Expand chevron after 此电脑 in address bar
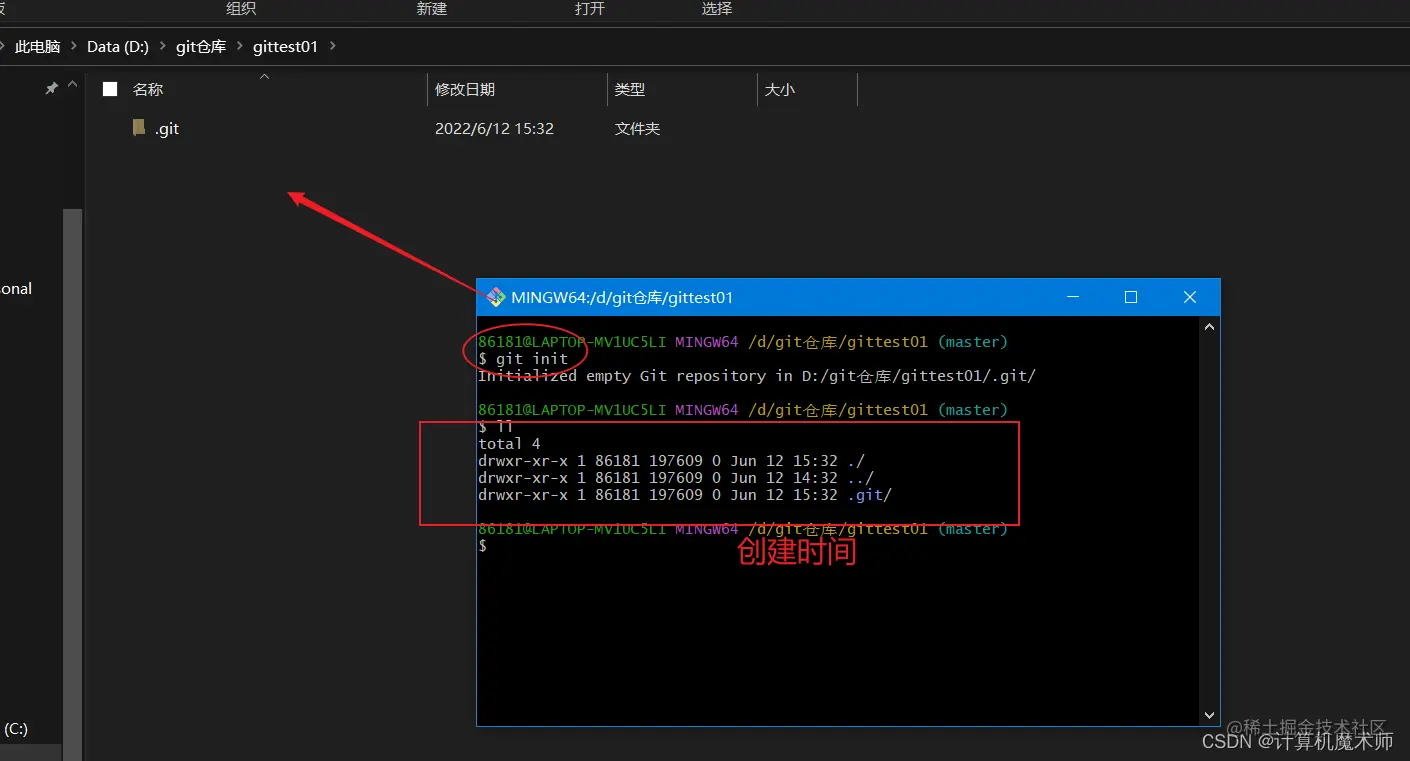 [73, 46]
